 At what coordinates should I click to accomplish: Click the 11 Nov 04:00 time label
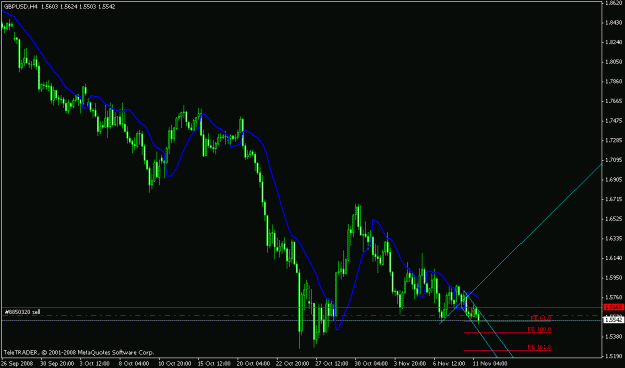(x=490, y=364)
